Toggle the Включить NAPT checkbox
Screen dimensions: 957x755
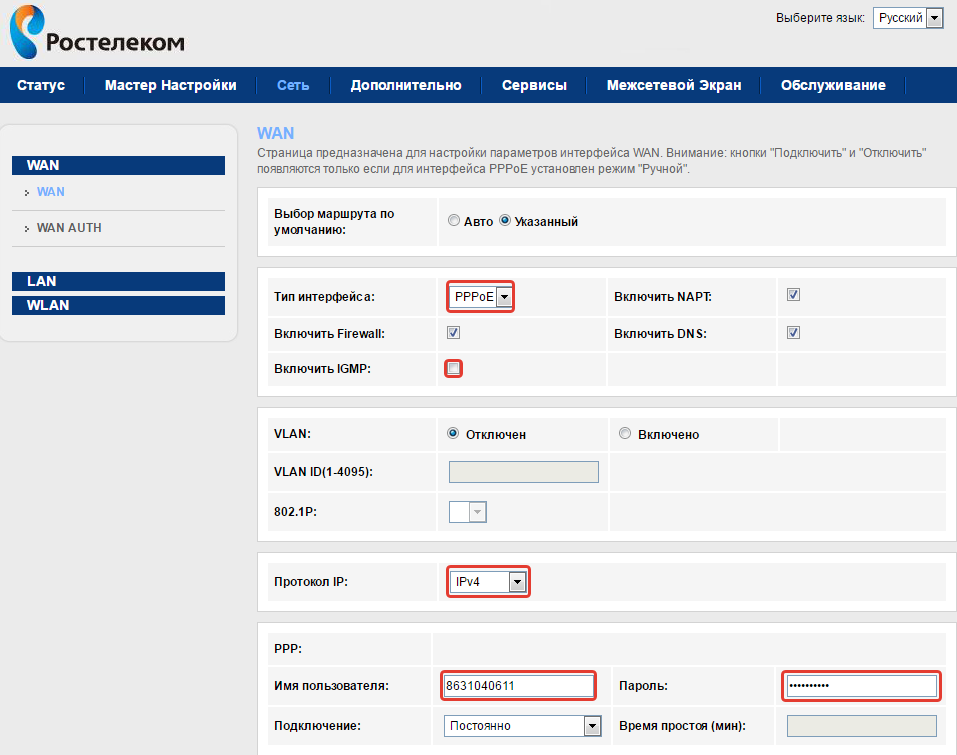[793, 295]
